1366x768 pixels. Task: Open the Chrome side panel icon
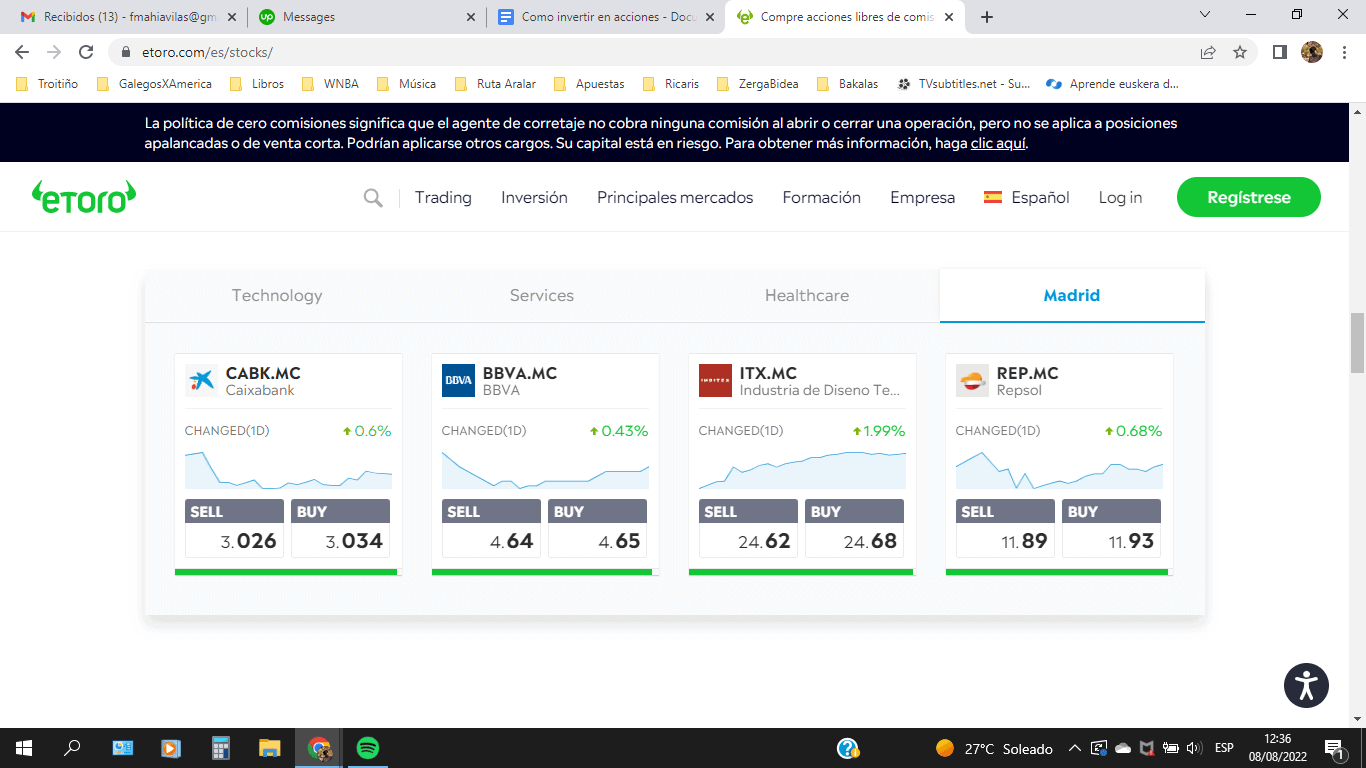tap(1279, 52)
